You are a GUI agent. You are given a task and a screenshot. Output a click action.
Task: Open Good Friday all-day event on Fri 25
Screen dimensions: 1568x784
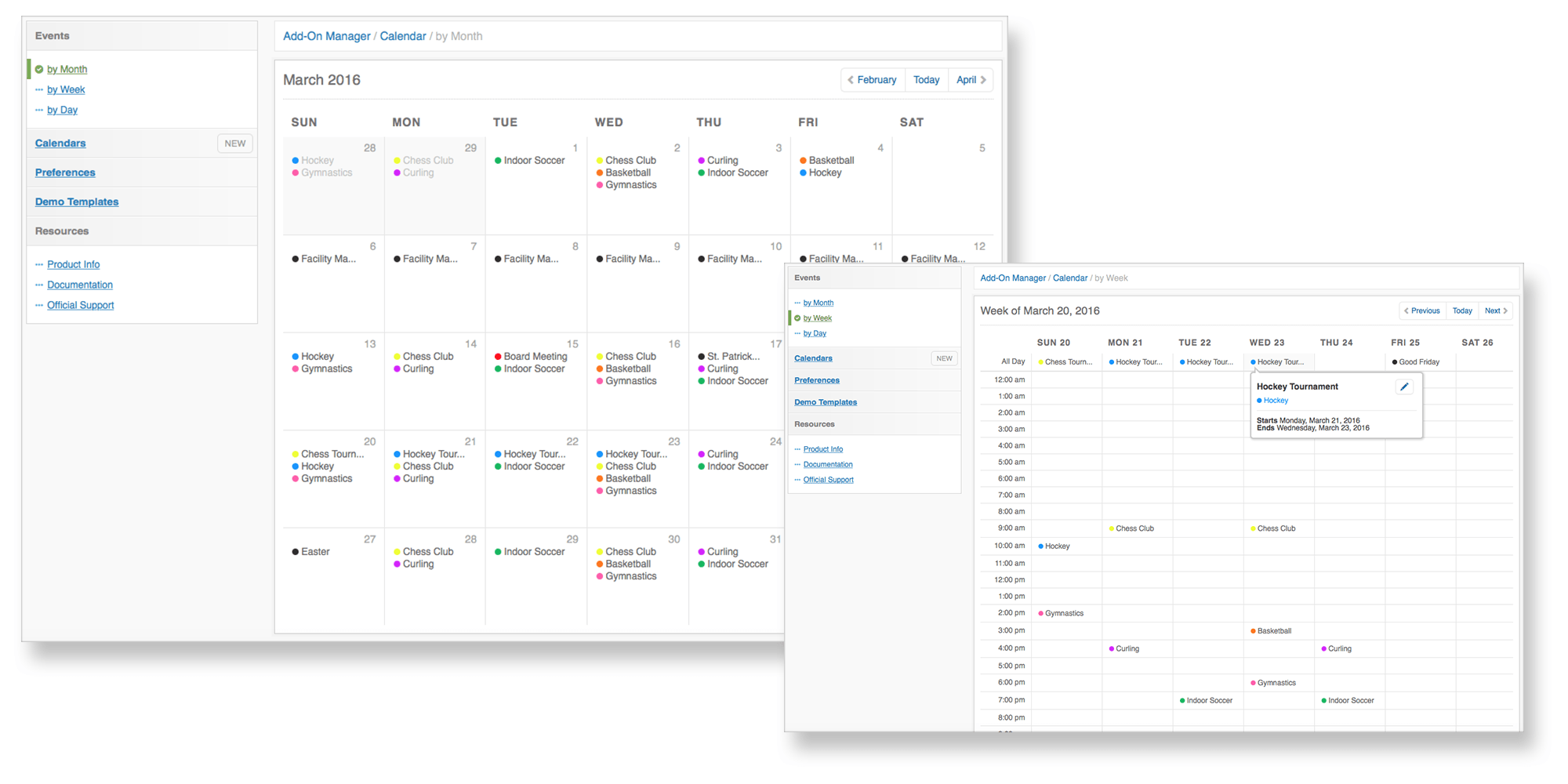coord(1415,362)
